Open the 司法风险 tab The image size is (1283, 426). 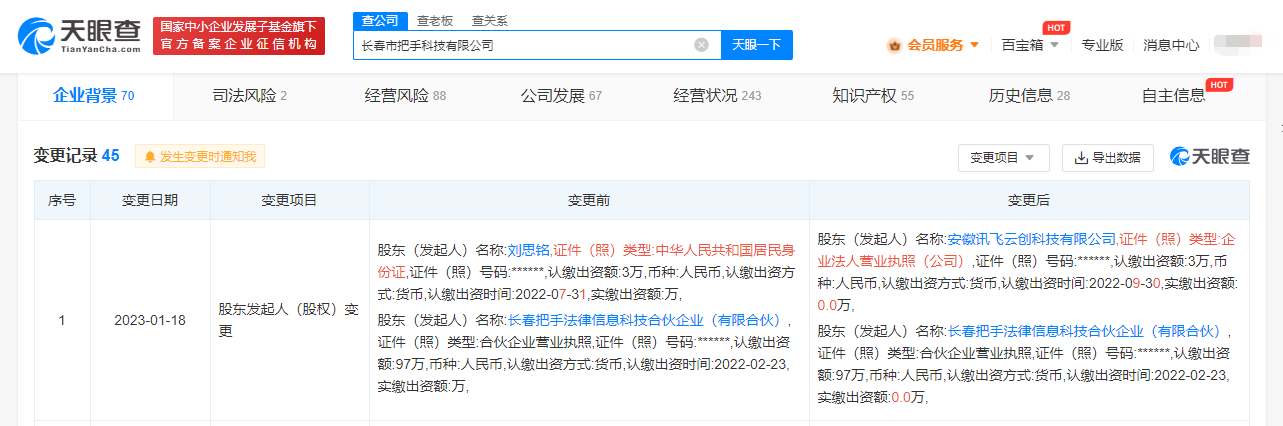pyautogui.click(x=249, y=96)
